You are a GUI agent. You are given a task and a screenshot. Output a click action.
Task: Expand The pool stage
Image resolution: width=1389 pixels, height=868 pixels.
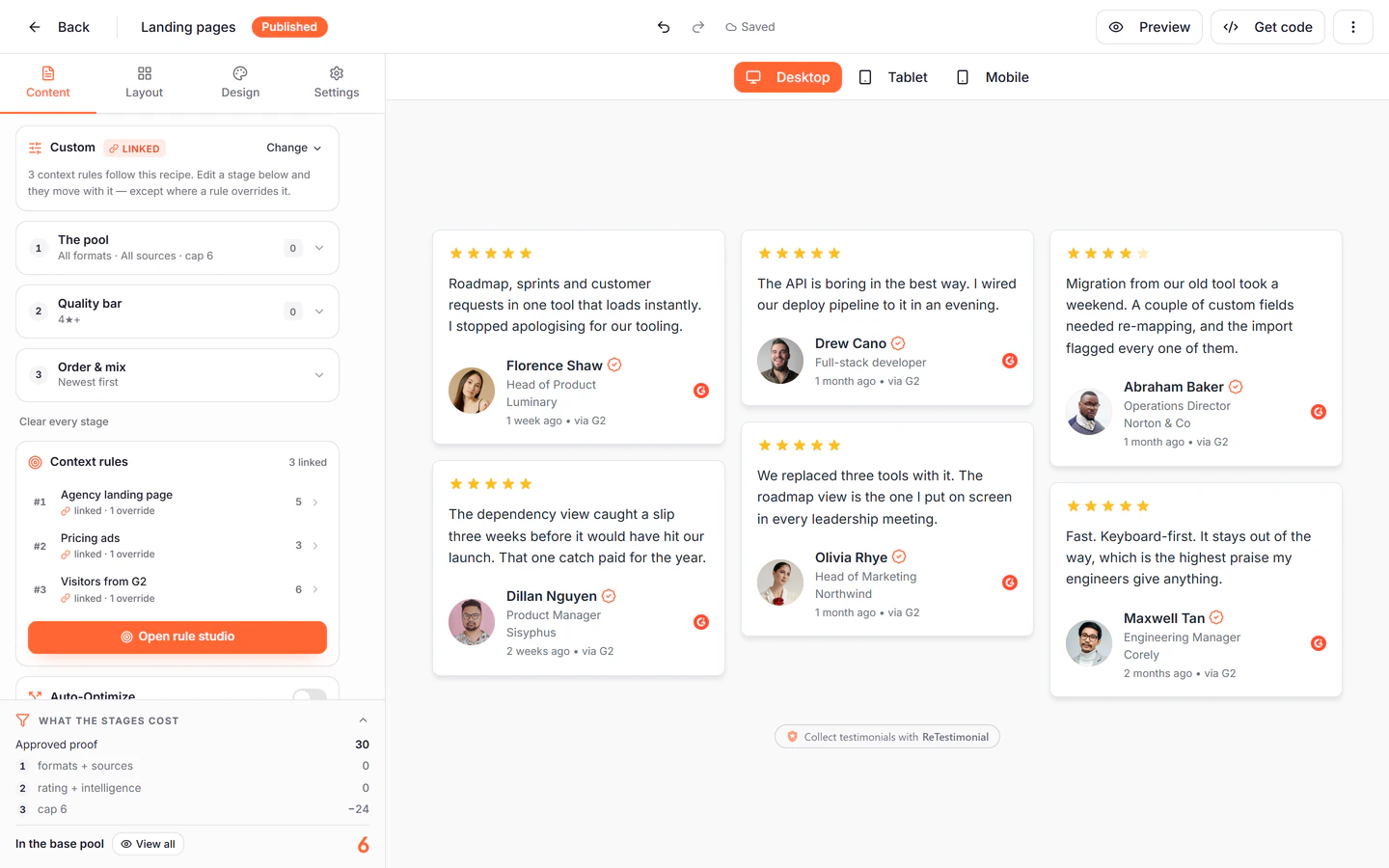point(177,248)
